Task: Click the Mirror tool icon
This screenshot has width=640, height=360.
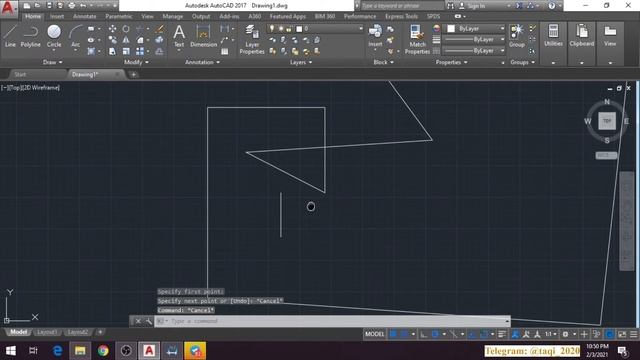Action: pos(126,40)
